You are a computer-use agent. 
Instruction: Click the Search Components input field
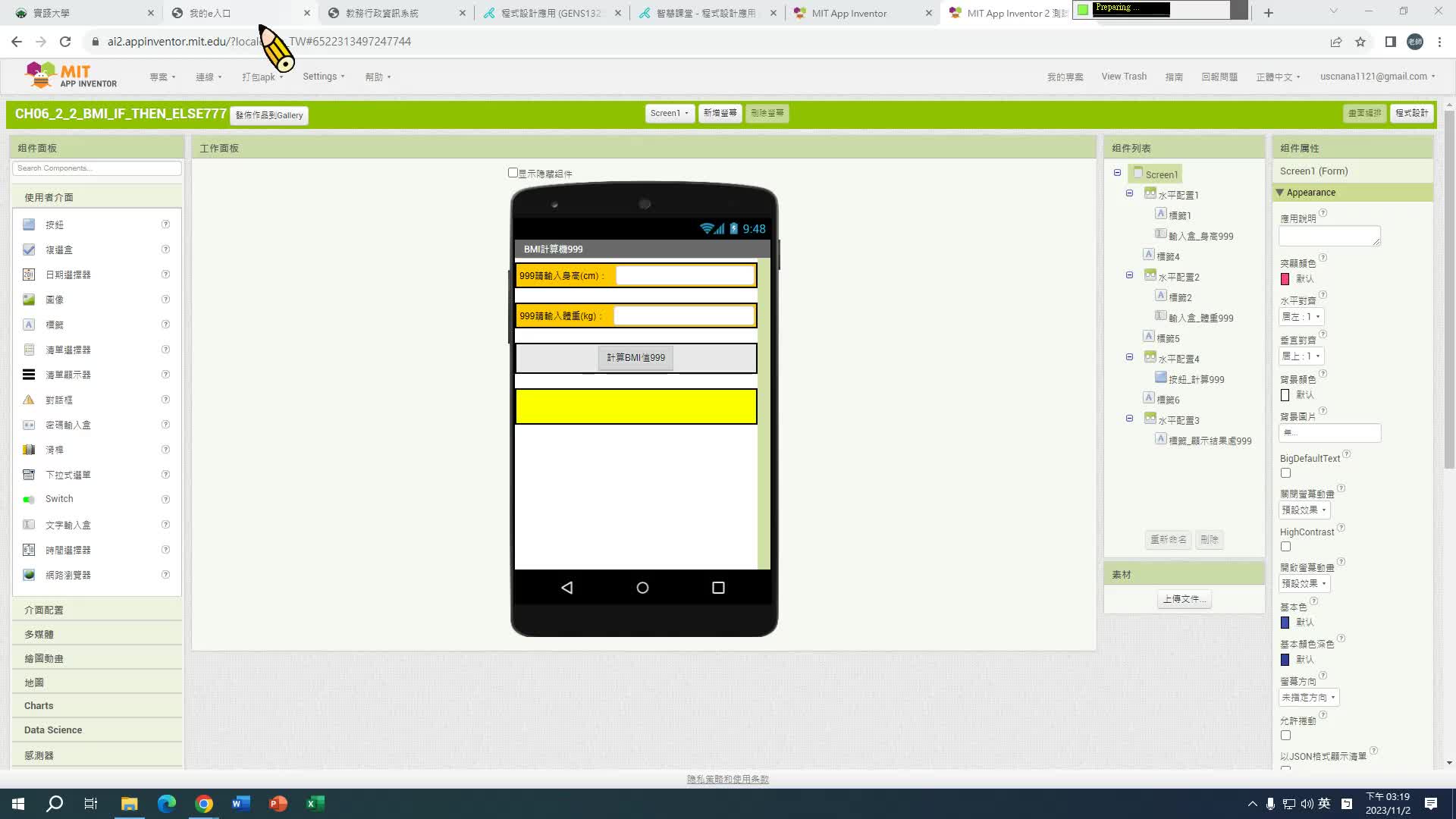point(97,168)
